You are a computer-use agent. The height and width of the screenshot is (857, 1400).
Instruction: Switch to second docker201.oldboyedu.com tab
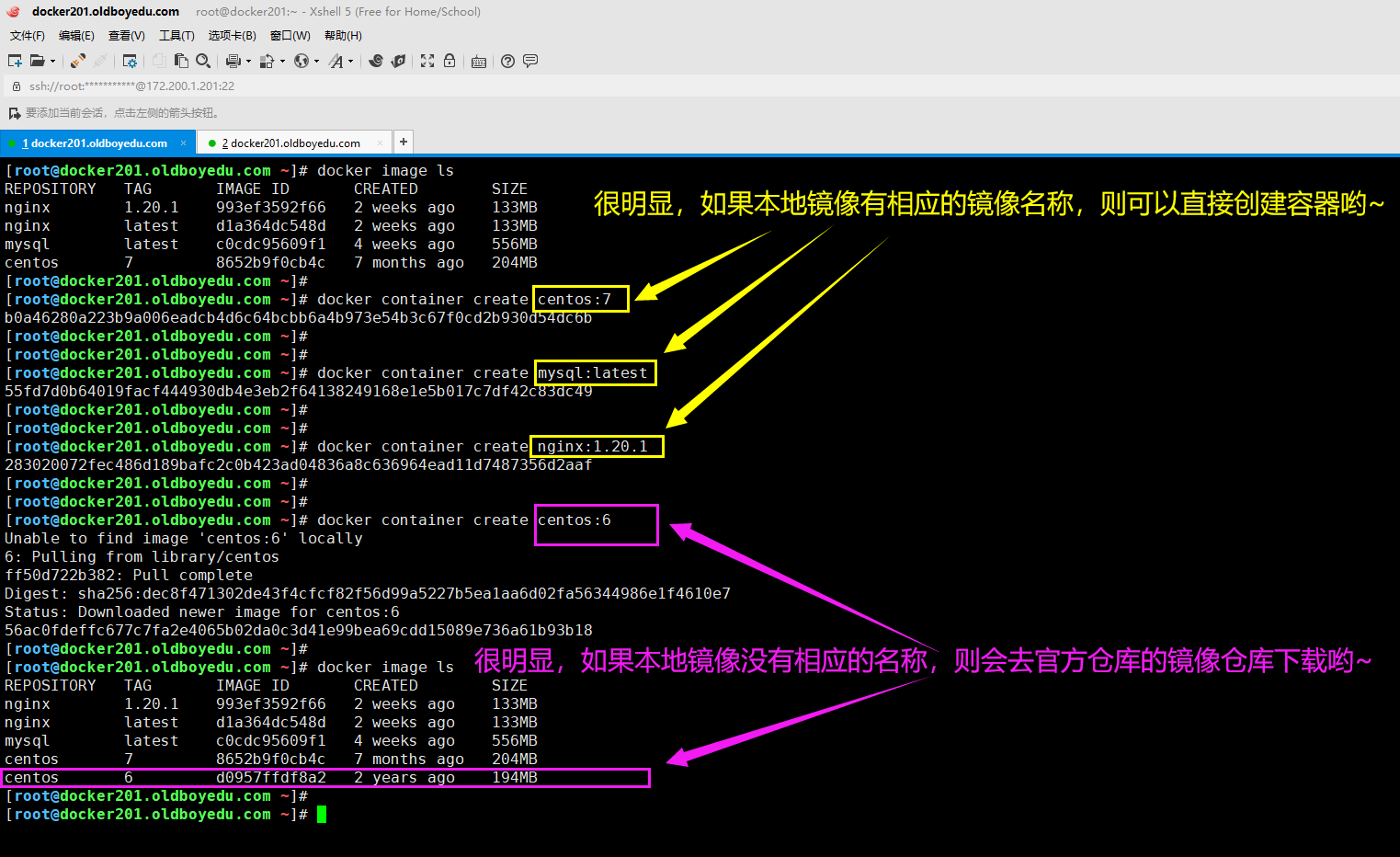[x=290, y=143]
